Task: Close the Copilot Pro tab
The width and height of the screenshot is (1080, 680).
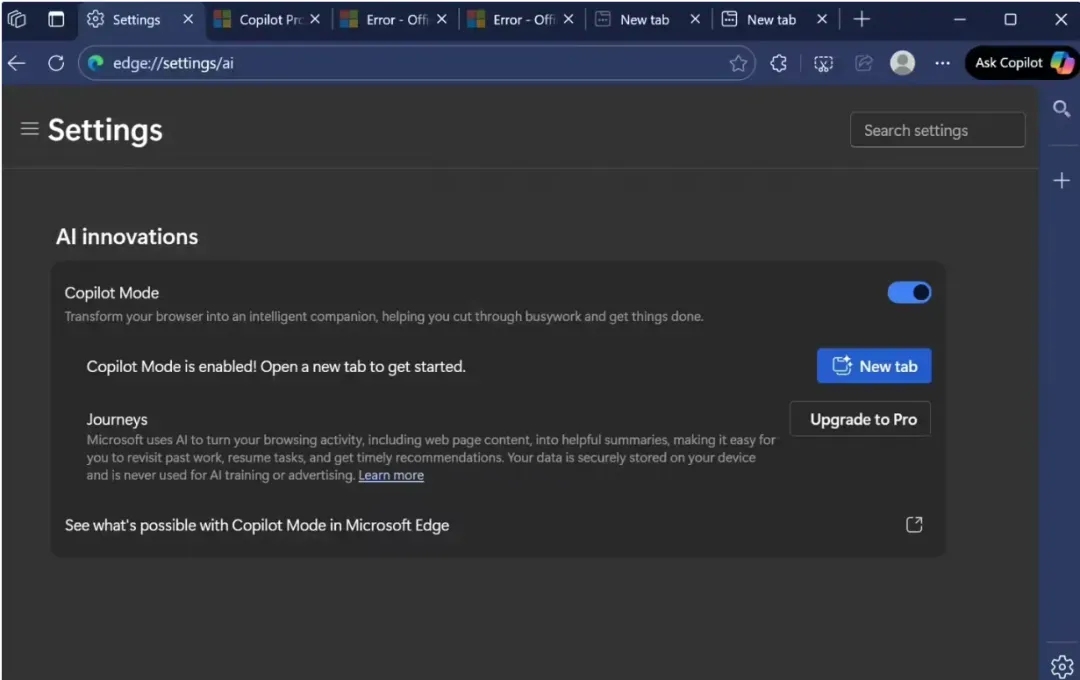Action: (x=315, y=19)
